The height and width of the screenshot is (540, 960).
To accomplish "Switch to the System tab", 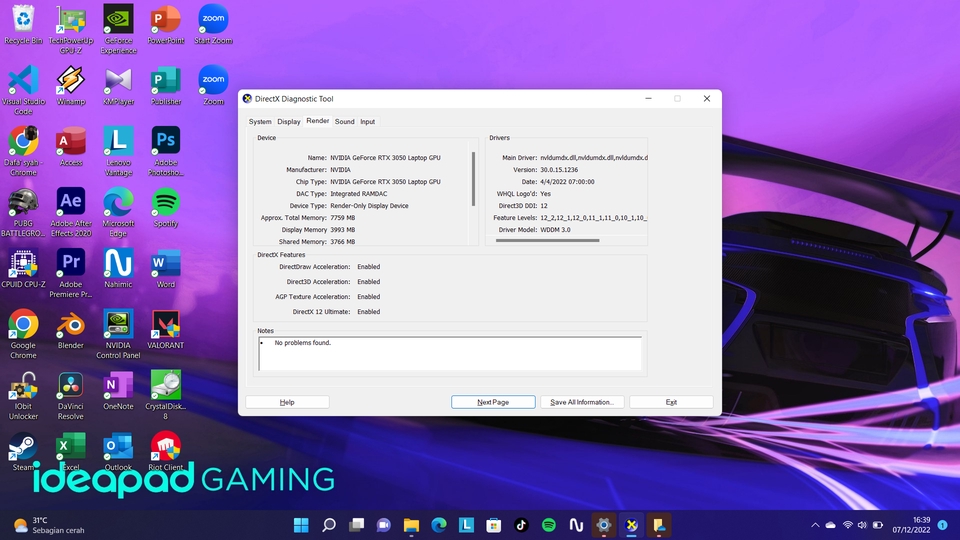I will tap(260, 122).
